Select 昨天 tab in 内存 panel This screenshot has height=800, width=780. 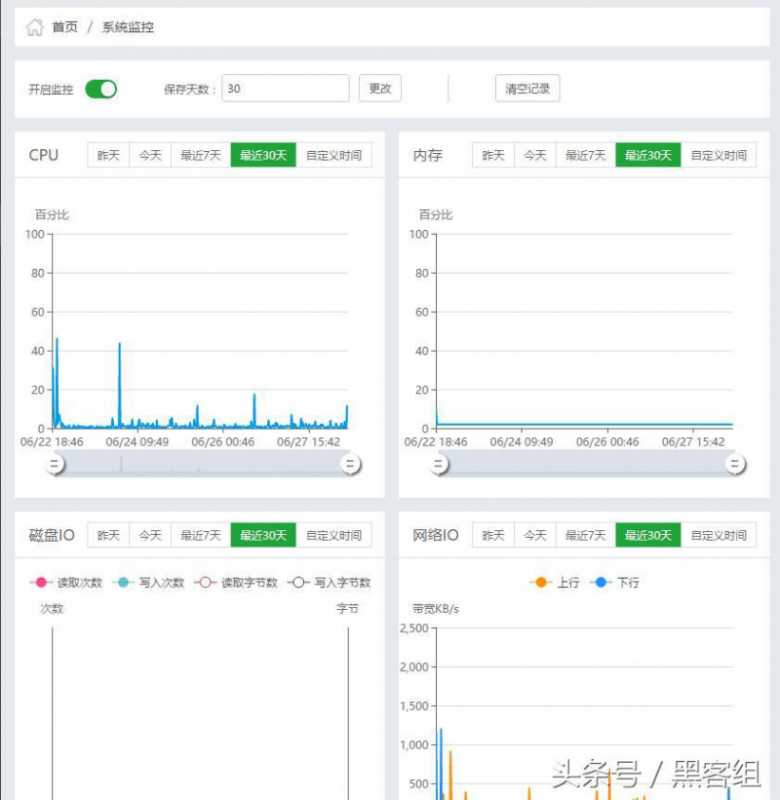[493, 155]
